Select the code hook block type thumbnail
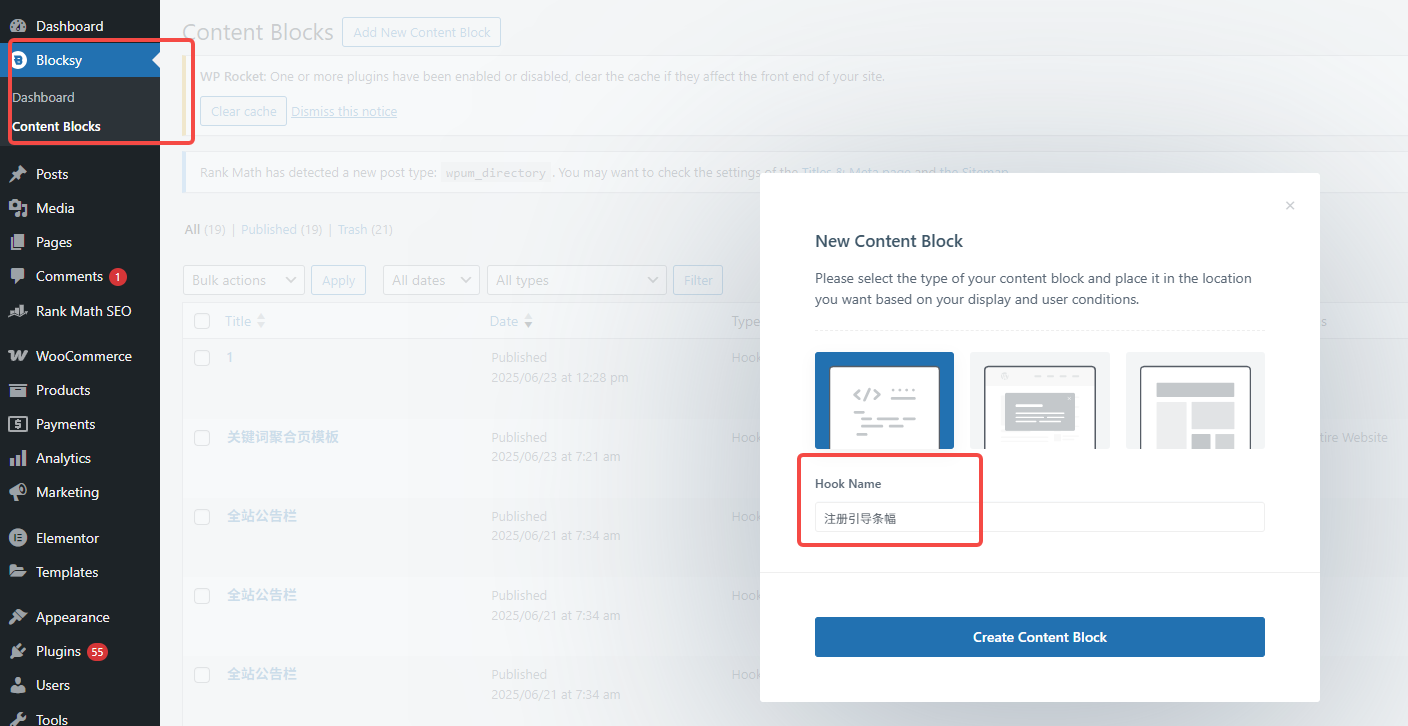1408x726 pixels. click(884, 400)
